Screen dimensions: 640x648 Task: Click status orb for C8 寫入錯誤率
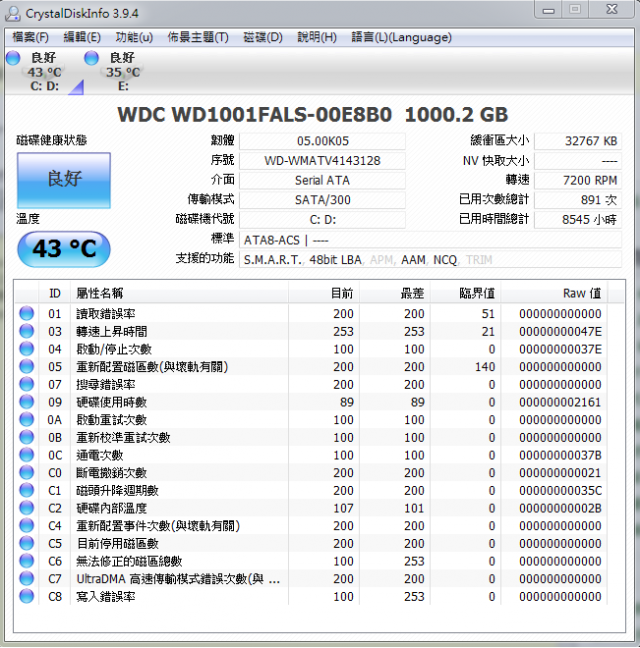[x=26, y=596]
